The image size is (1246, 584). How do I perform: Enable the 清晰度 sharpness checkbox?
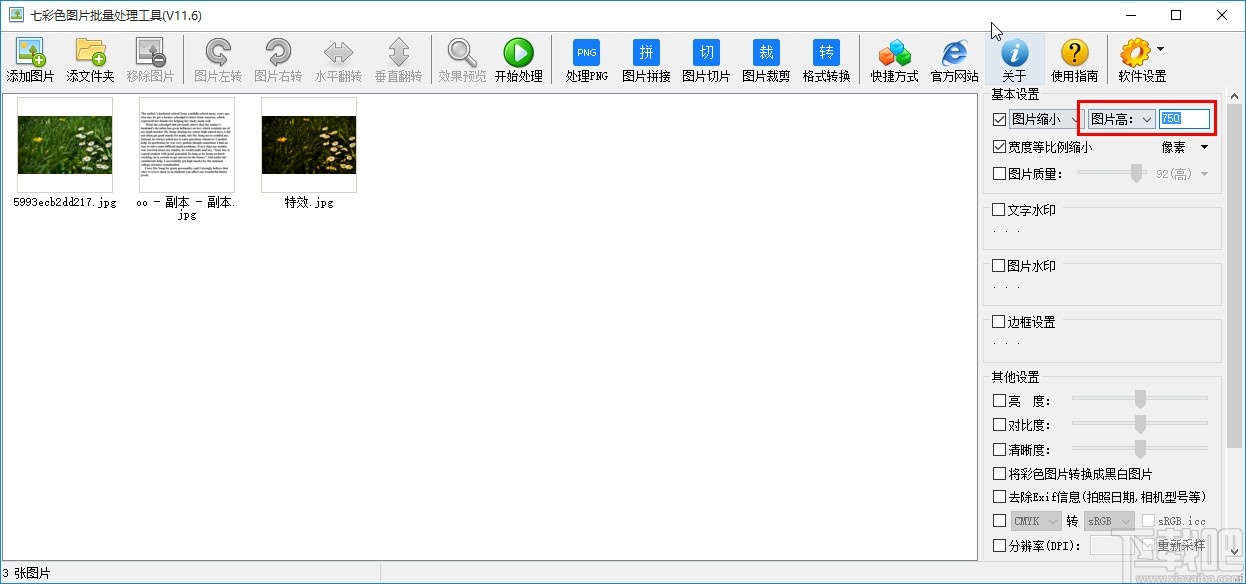coord(1000,450)
